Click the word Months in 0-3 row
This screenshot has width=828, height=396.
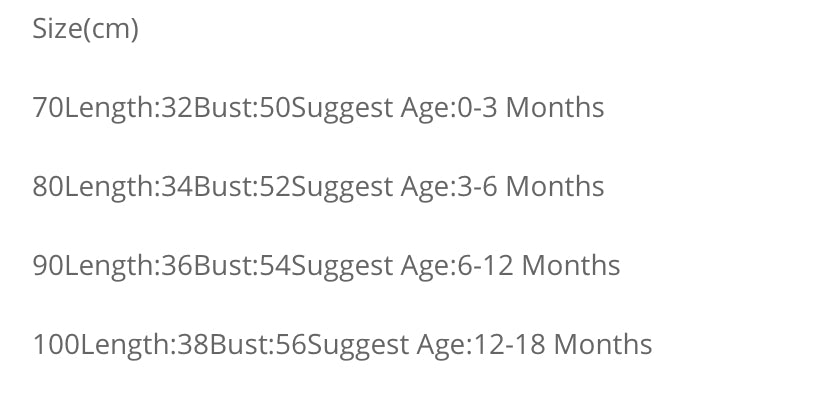tap(555, 108)
